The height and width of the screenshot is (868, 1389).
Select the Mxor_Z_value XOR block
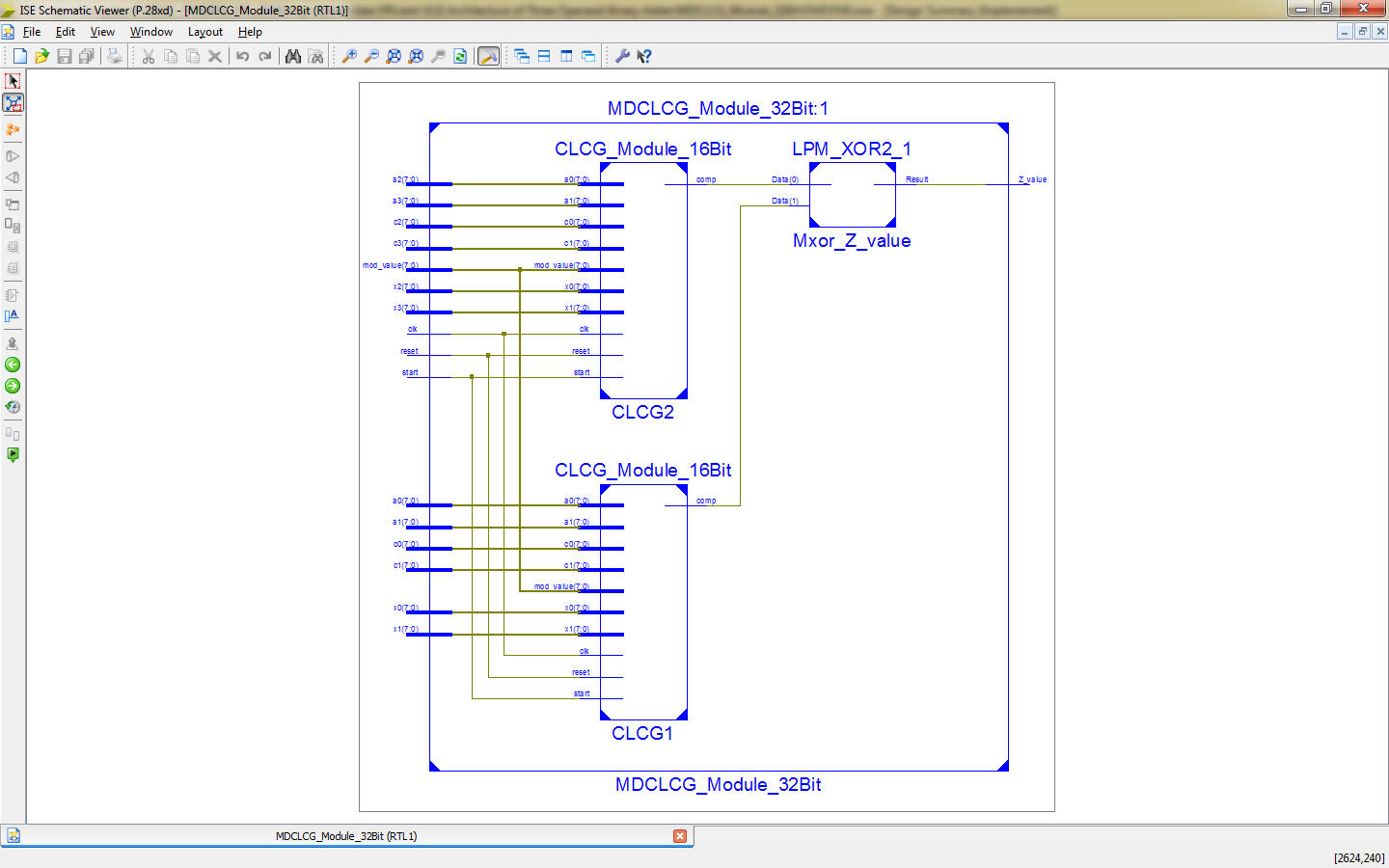[853, 195]
